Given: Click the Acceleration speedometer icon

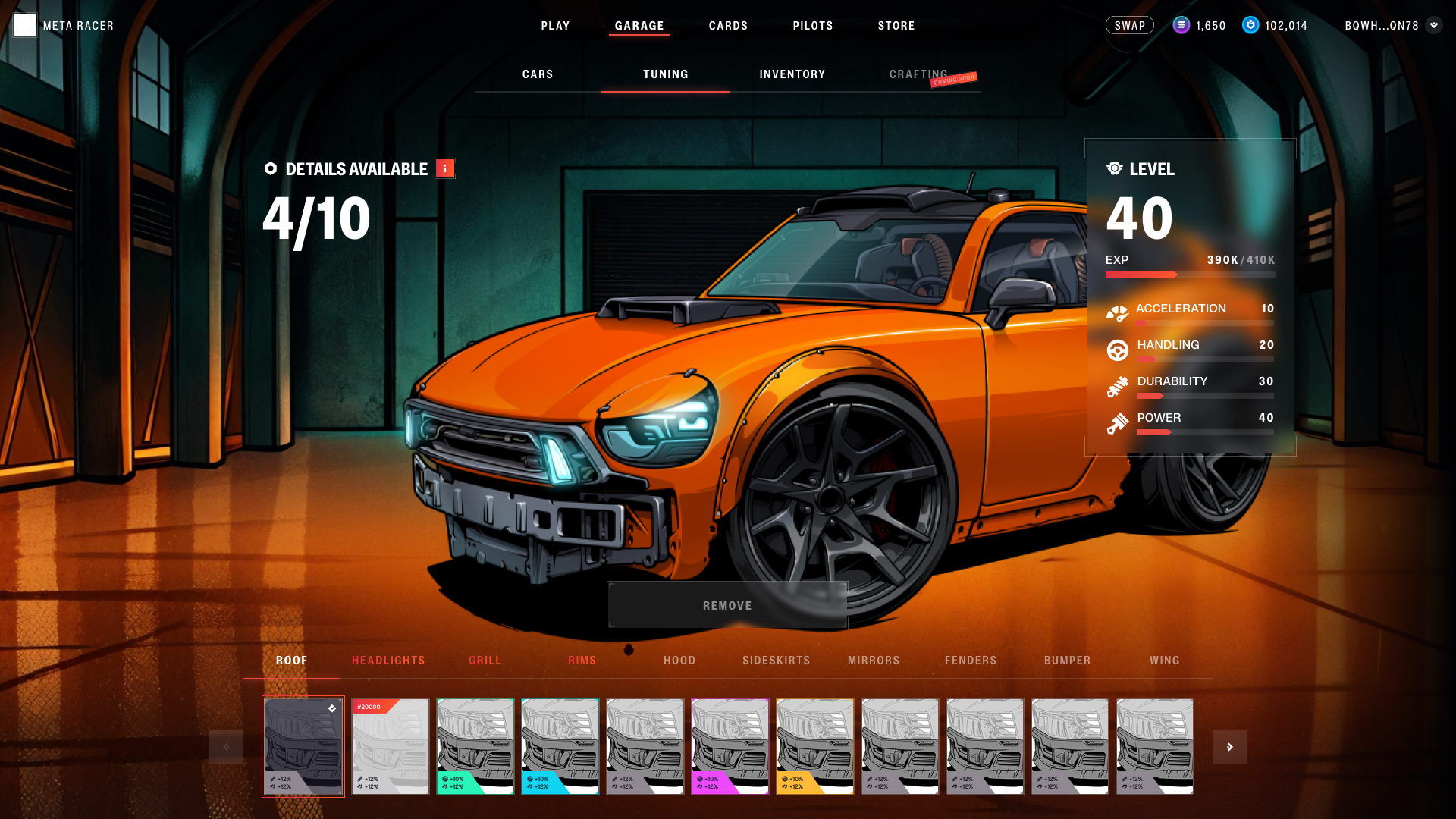Looking at the screenshot, I should click(x=1117, y=313).
